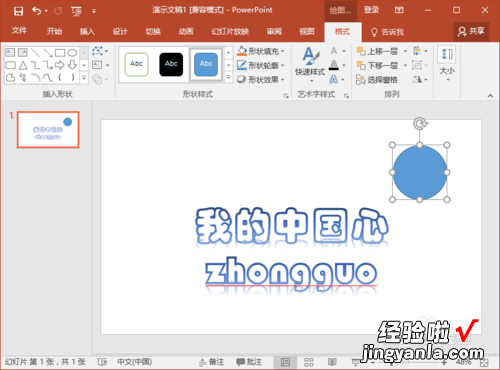Screen dimensions: 500x370
Task: Select the rounded rectangle shape
Action: [x=10, y=65]
